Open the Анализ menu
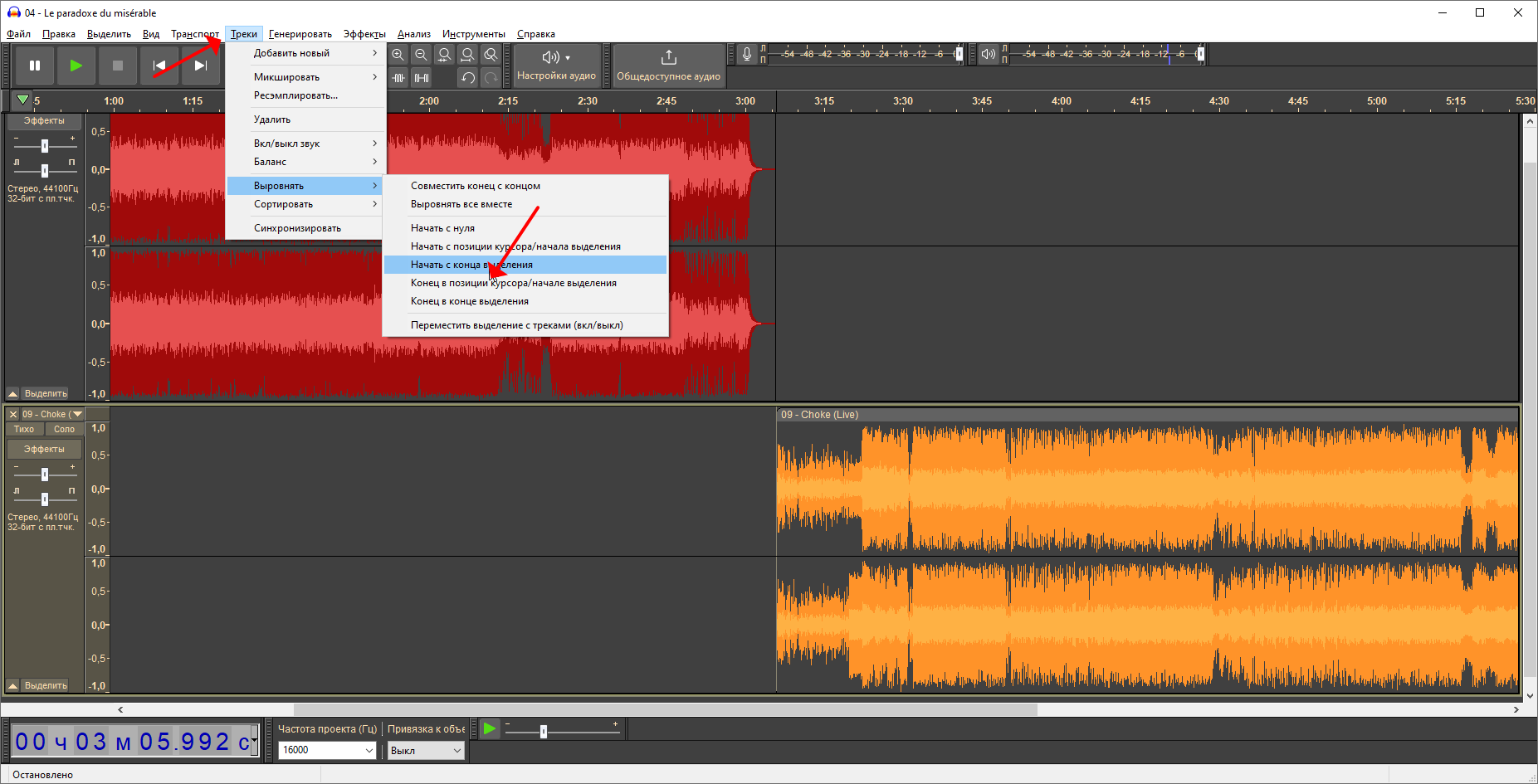Screen dimensions: 1538x784 (413, 34)
